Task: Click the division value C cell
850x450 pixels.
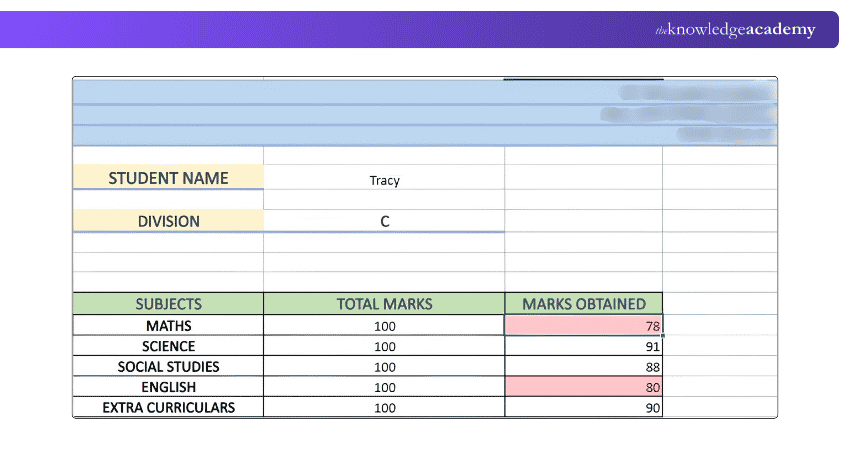Action: [x=384, y=221]
